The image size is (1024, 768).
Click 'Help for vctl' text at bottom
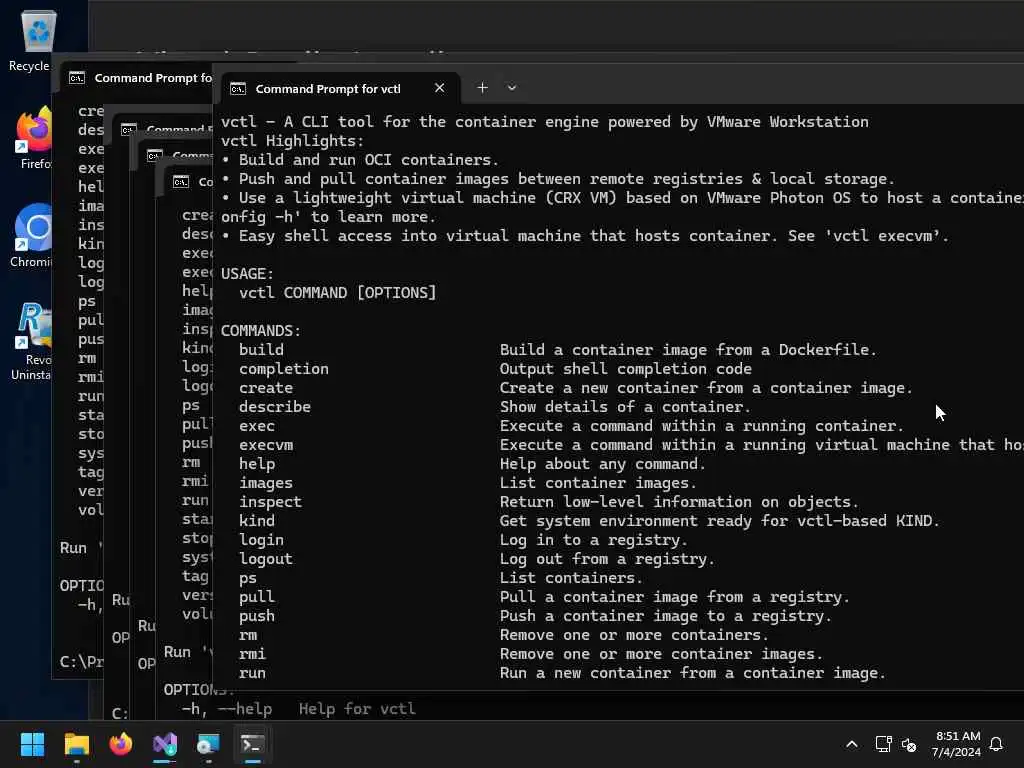pyautogui.click(x=357, y=709)
